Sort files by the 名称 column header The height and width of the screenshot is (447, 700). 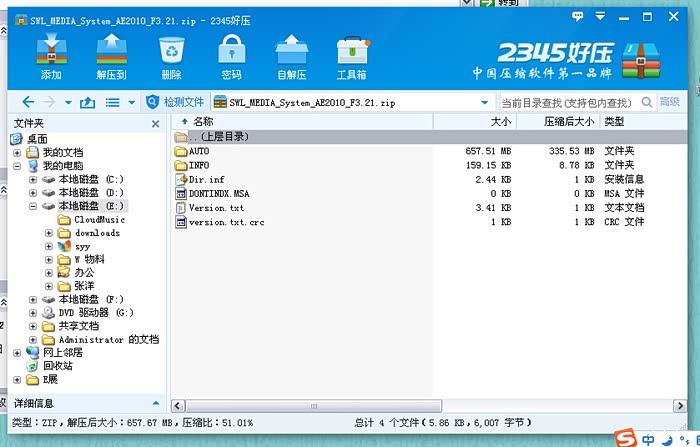click(x=203, y=121)
